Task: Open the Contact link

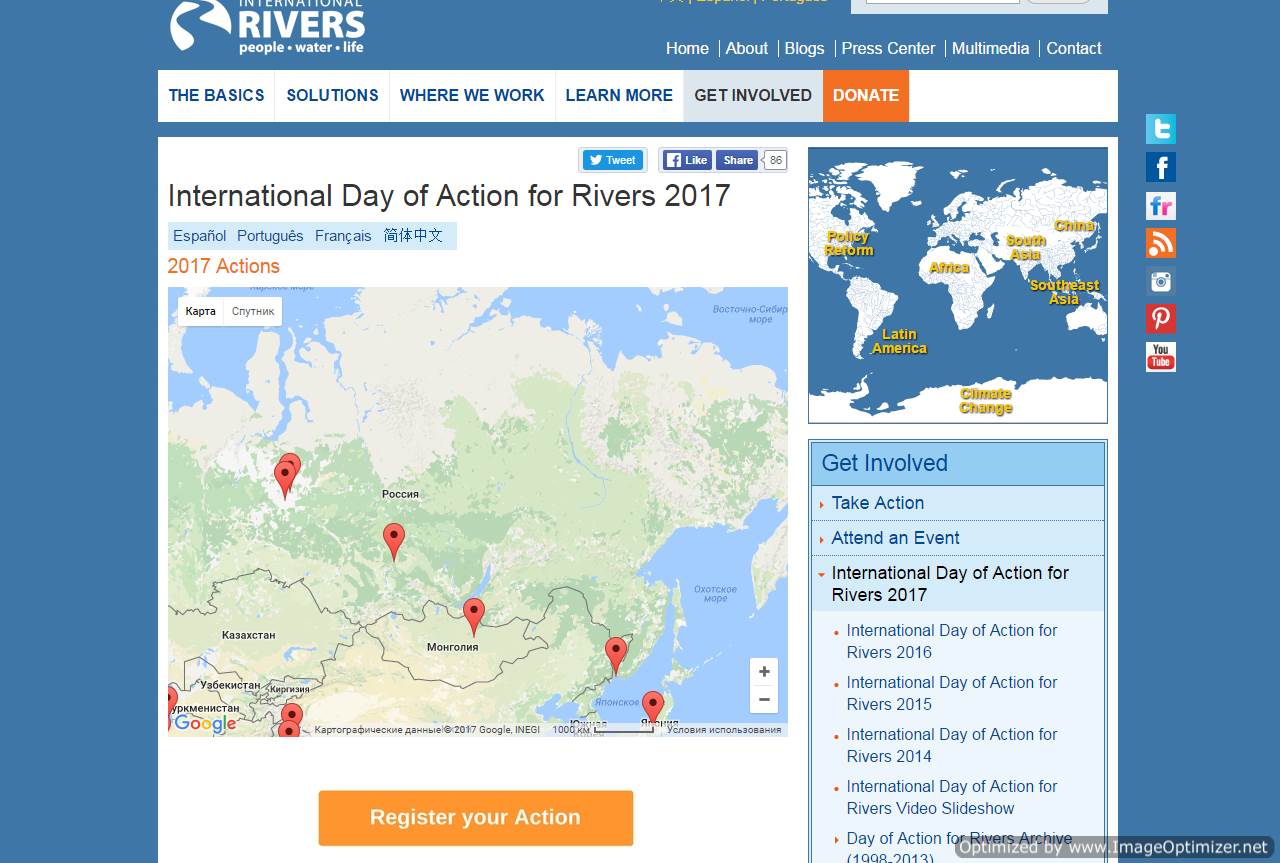Action: [1074, 48]
